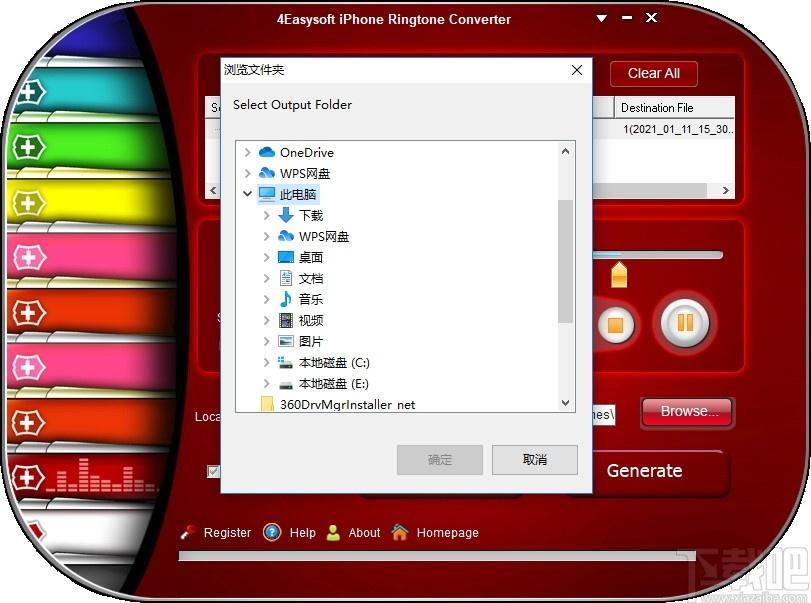Click the playback progress bar

pyautogui.click(x=657, y=254)
